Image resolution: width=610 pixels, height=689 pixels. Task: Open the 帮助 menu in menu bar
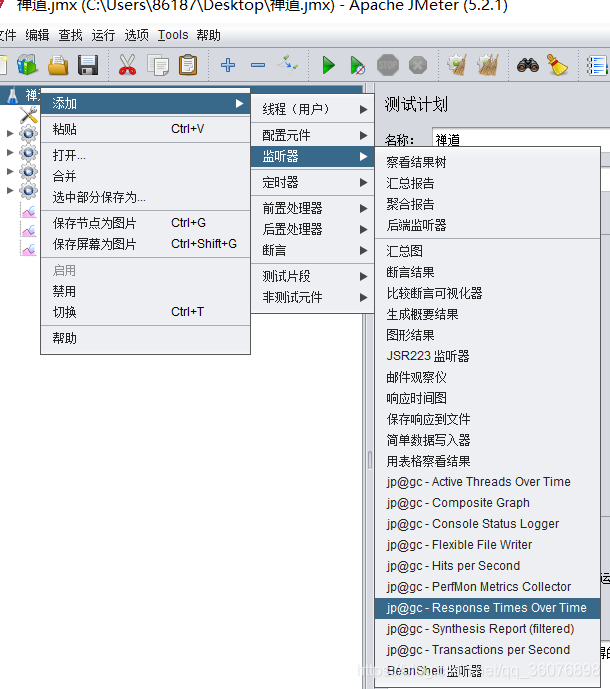(x=208, y=35)
